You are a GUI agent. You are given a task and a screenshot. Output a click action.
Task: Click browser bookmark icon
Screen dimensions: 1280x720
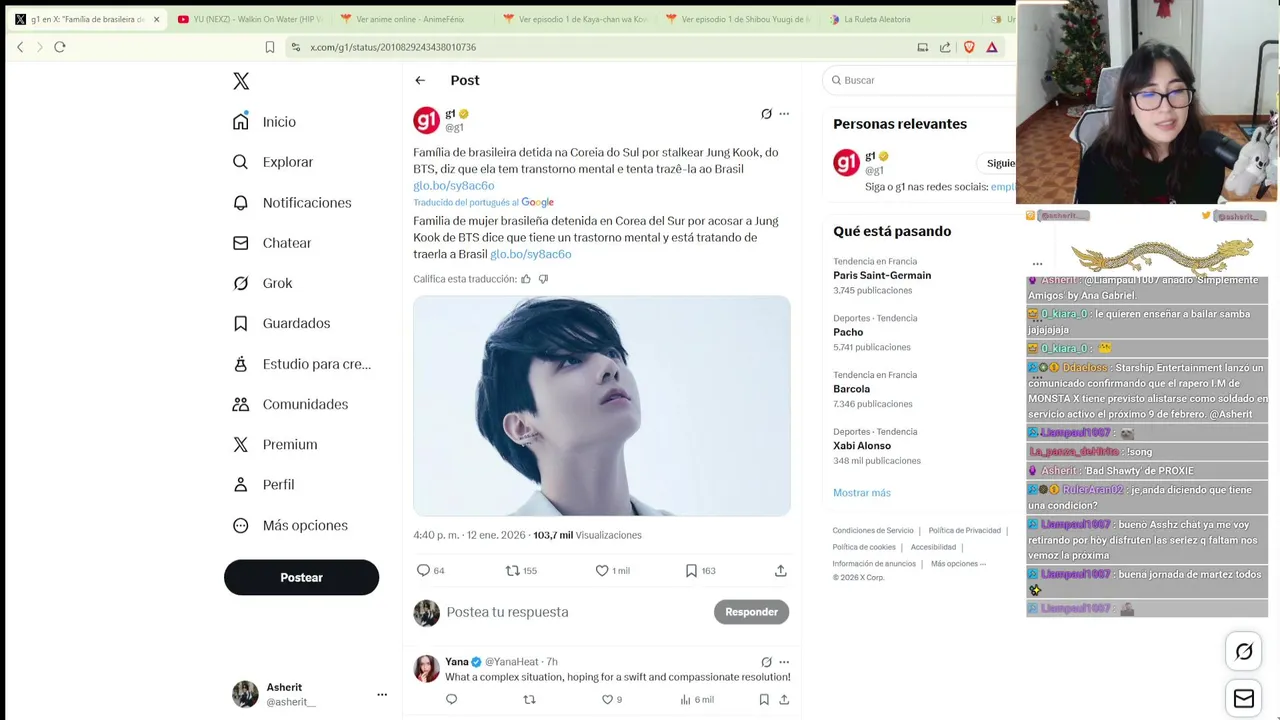[x=270, y=47]
